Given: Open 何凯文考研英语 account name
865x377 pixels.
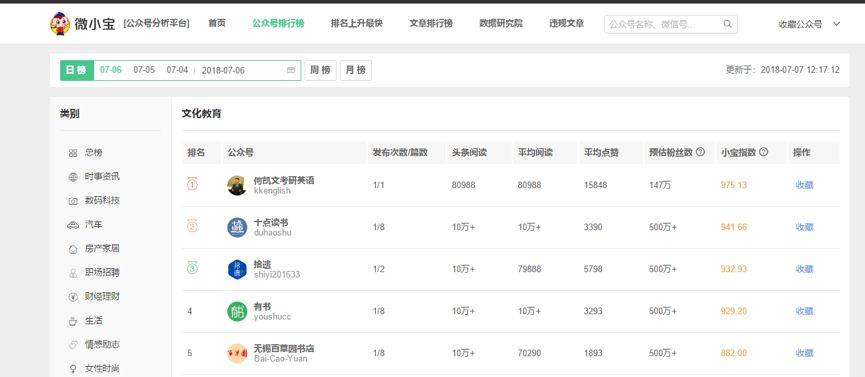Looking at the screenshot, I should coord(284,180).
